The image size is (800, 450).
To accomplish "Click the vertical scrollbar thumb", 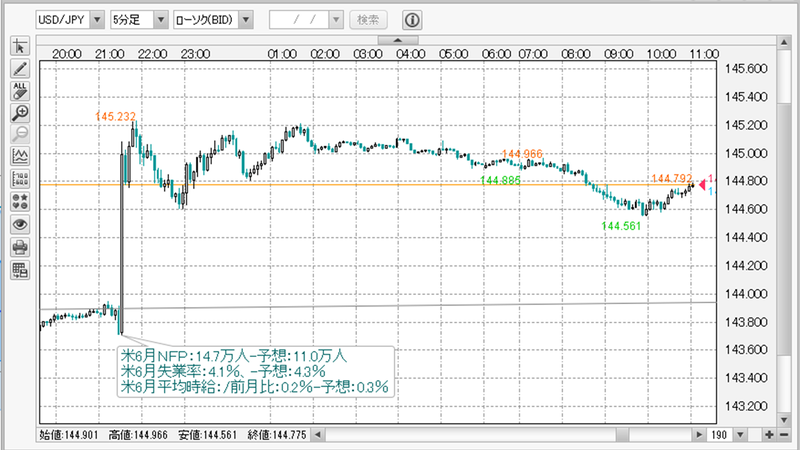I will 784,230.
